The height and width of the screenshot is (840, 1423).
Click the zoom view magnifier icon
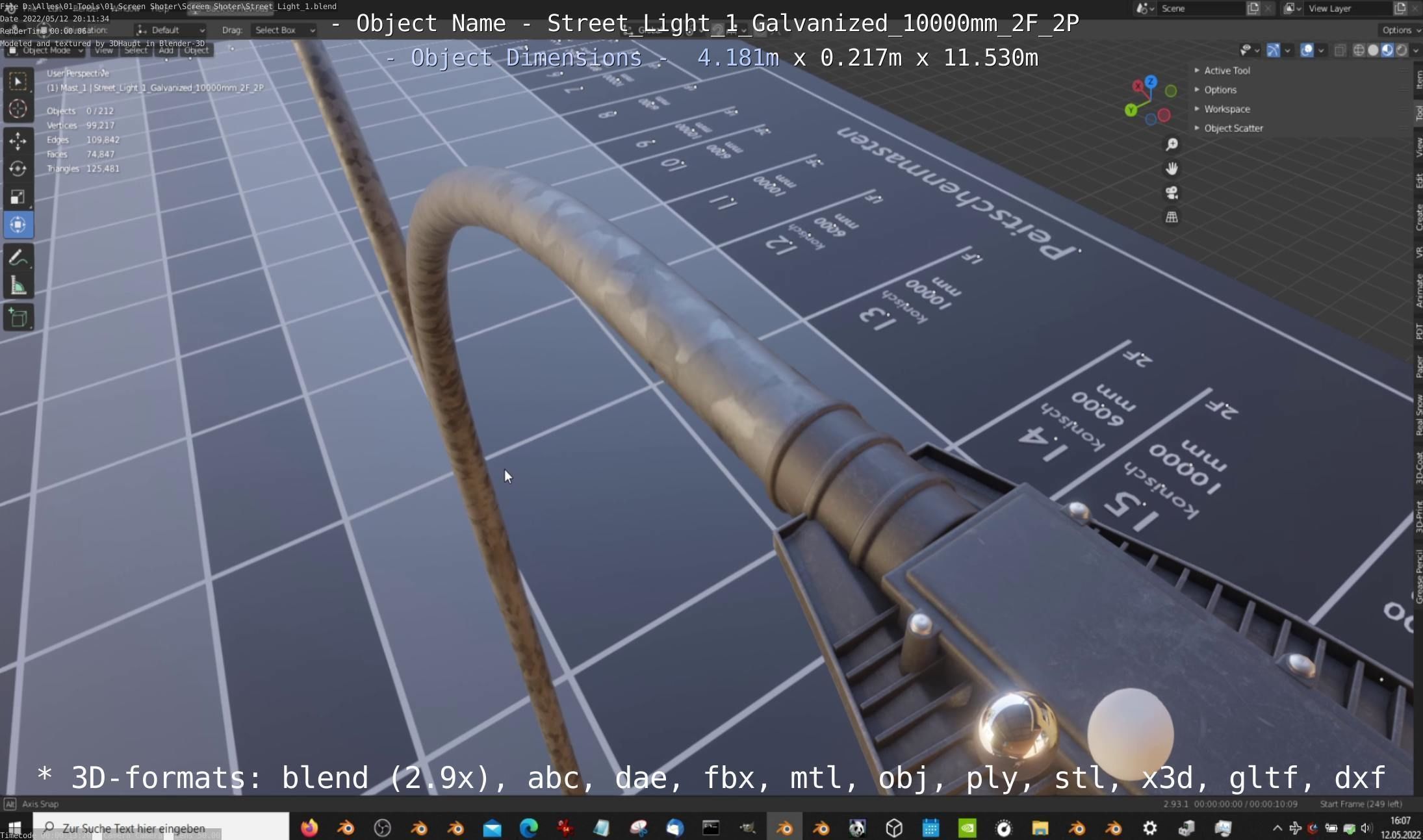click(x=1172, y=144)
